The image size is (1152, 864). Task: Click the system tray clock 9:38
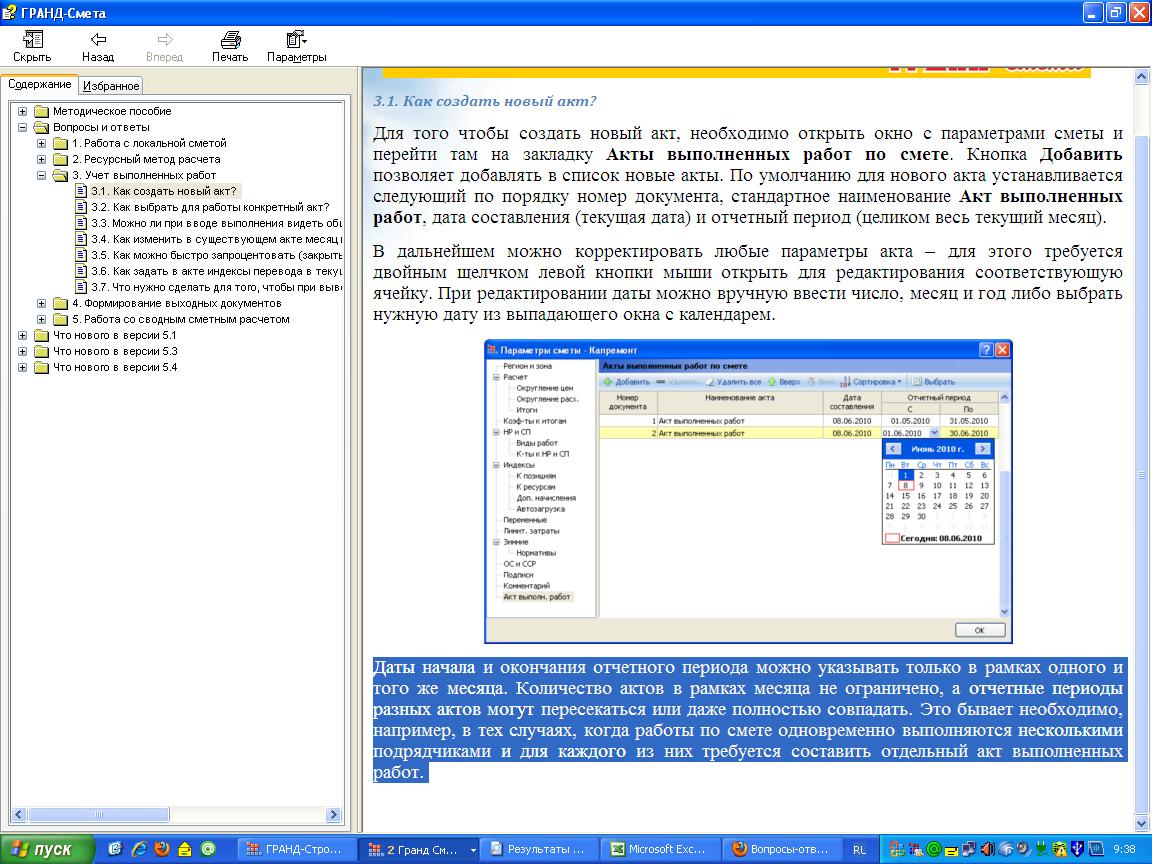[x=1125, y=849]
